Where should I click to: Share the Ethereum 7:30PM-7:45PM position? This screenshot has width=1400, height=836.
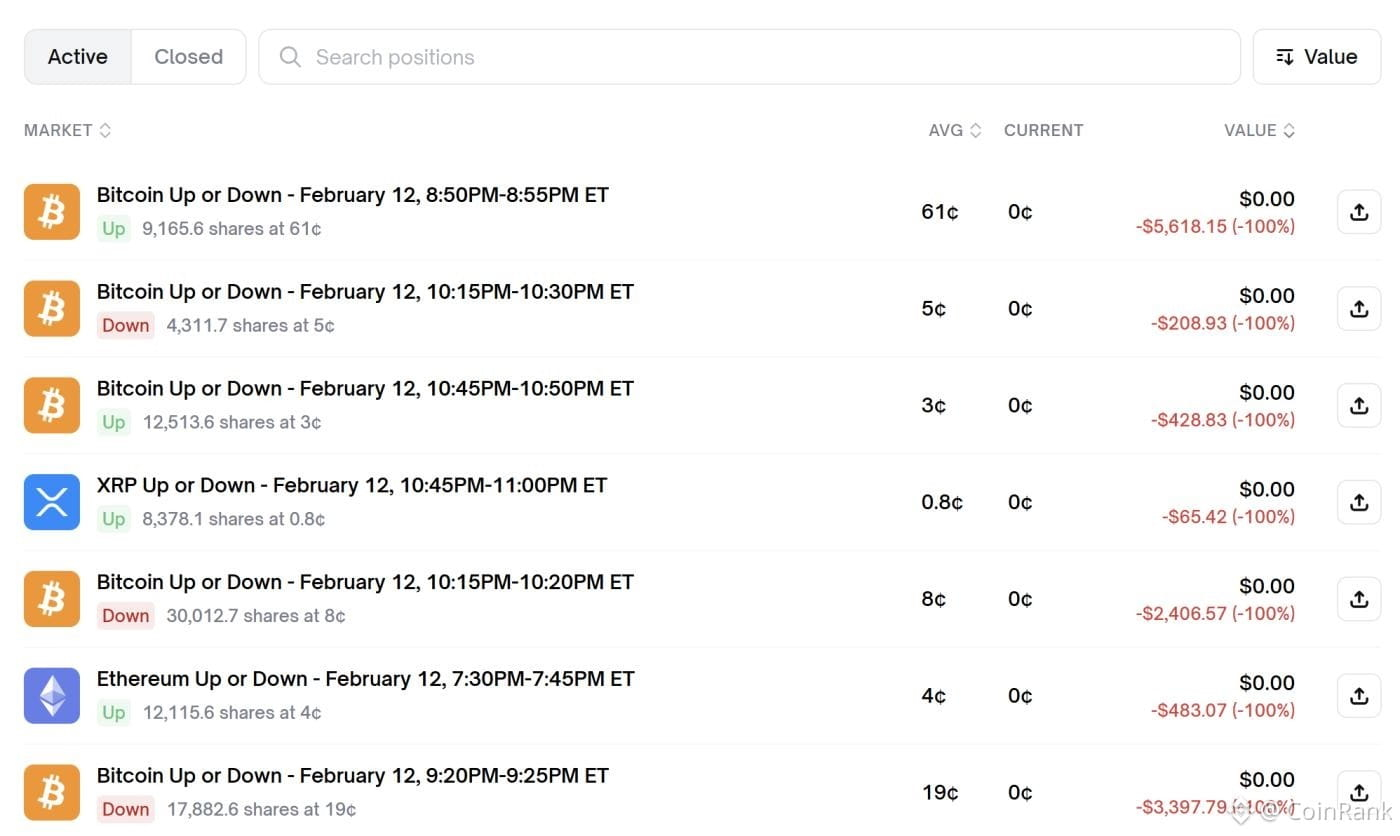click(x=1358, y=696)
